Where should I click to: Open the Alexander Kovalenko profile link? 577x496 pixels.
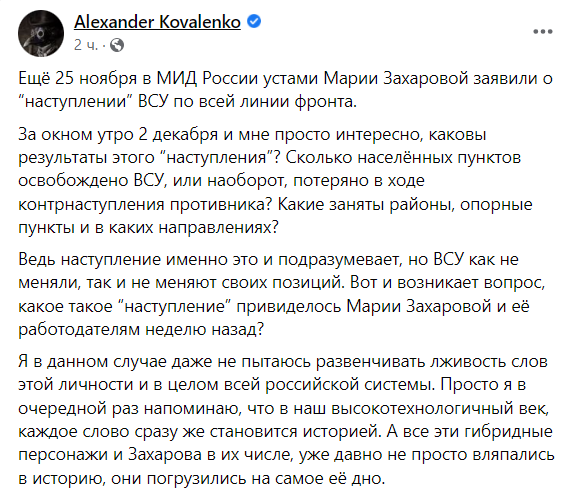click(157, 22)
